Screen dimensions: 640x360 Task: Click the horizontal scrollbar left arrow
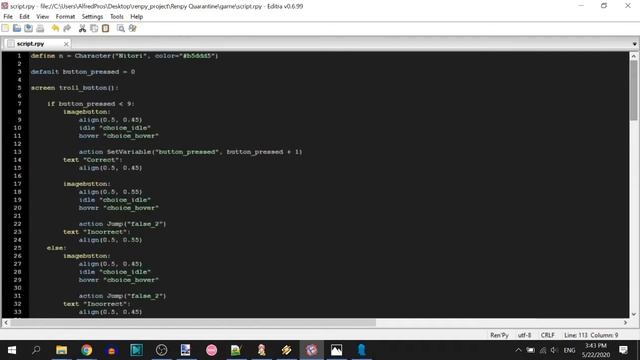point(6,322)
